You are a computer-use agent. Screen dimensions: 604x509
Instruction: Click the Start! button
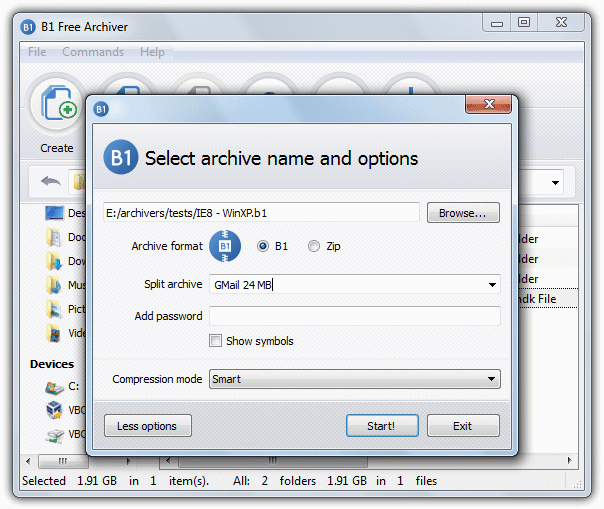click(x=382, y=426)
